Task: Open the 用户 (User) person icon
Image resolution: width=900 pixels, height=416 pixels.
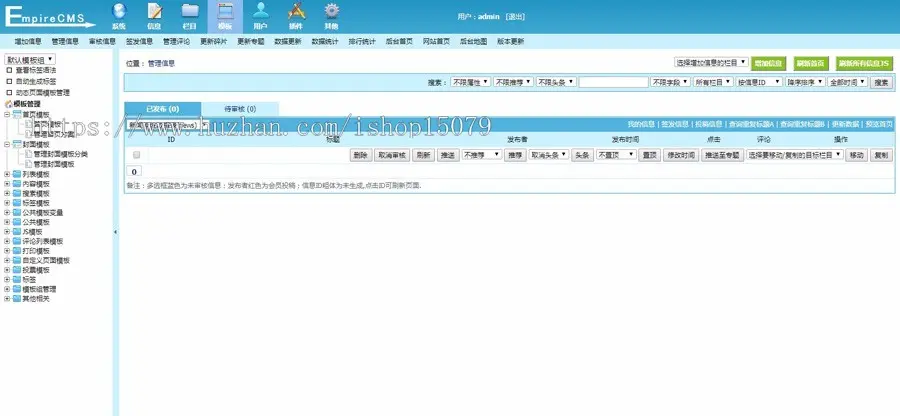Action: tap(260, 14)
